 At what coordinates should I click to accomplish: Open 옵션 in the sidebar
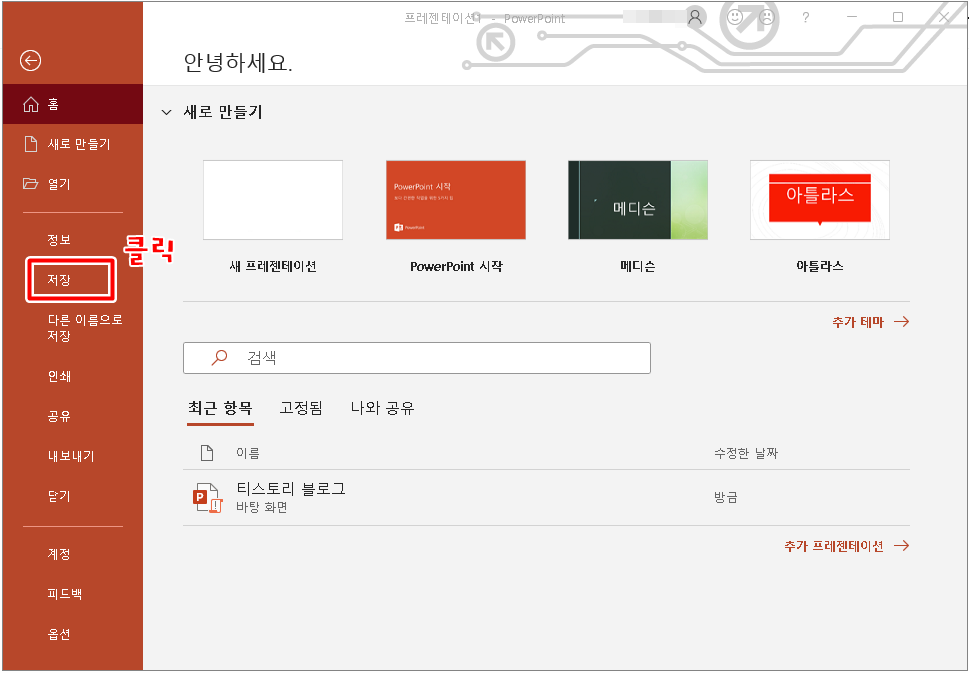point(59,634)
